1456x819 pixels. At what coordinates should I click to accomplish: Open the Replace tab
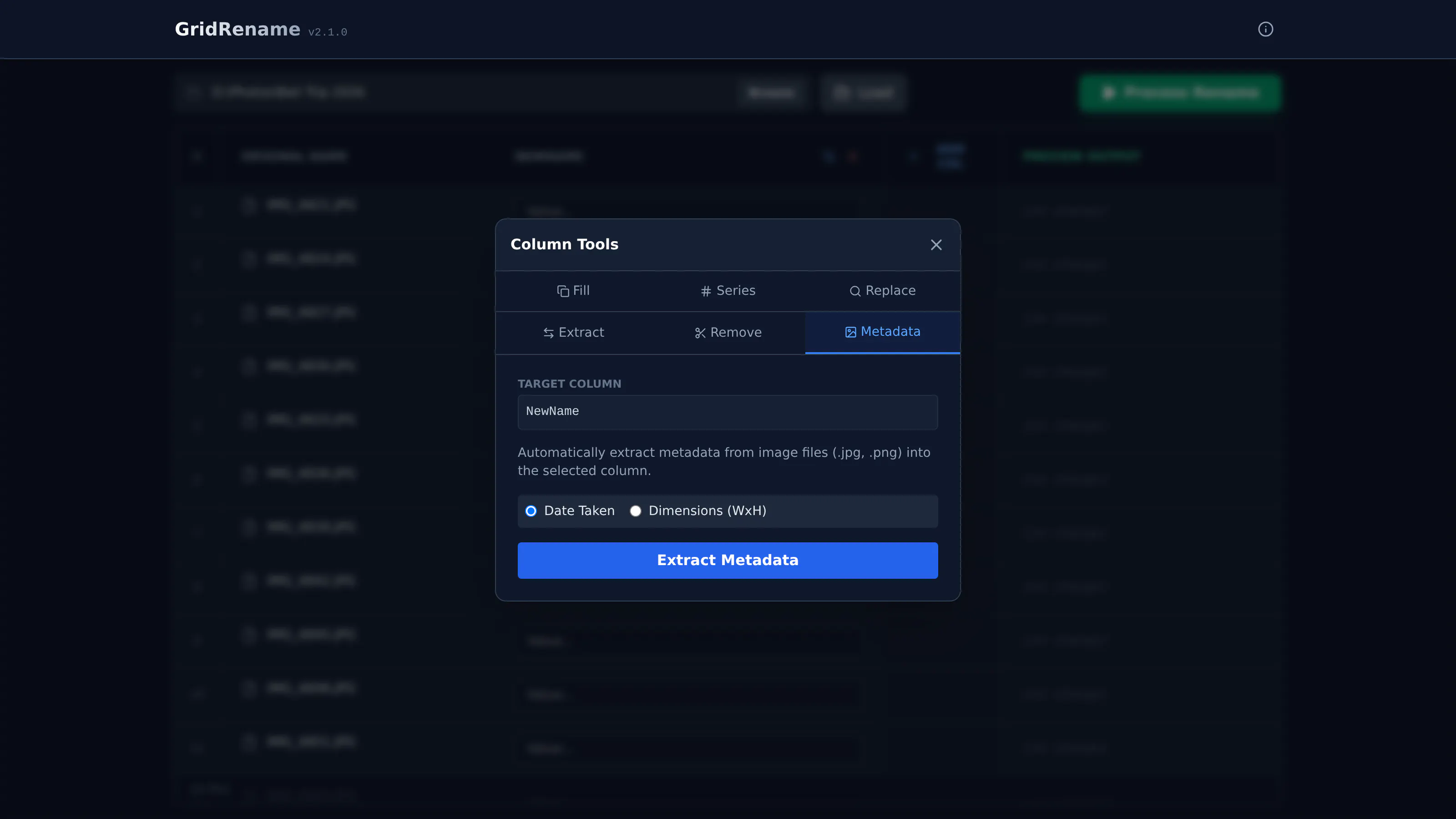882,291
